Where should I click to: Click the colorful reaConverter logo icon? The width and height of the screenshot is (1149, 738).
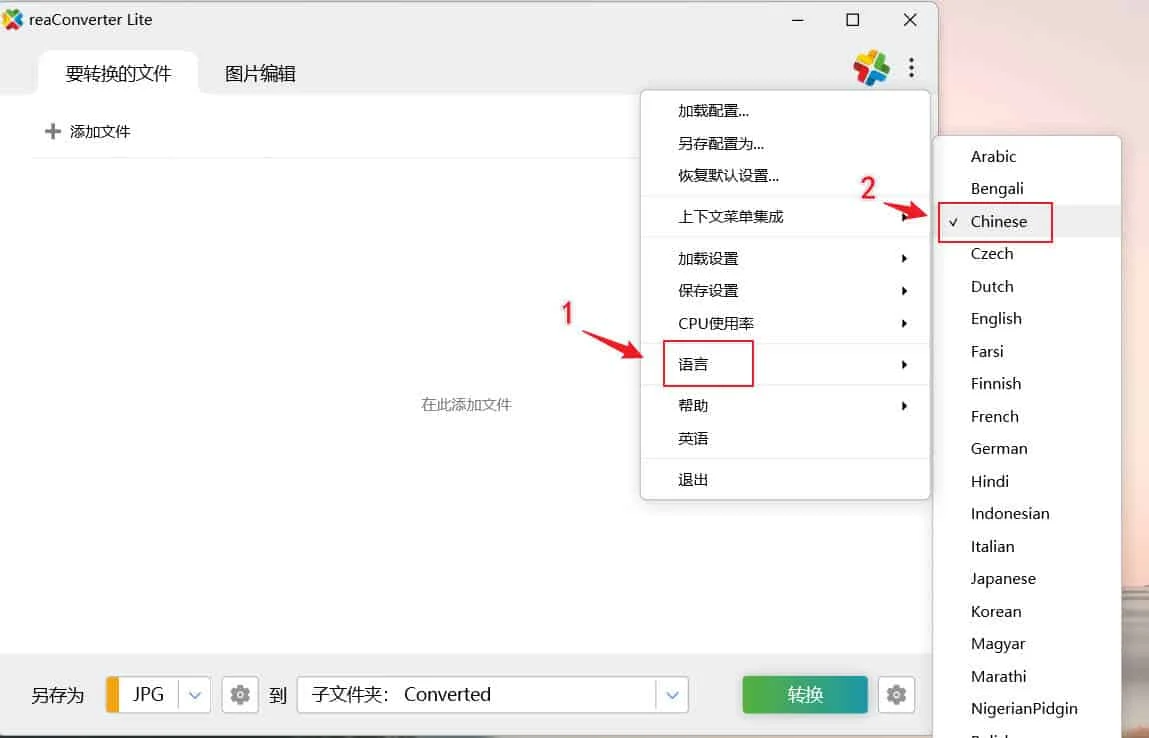(870, 67)
